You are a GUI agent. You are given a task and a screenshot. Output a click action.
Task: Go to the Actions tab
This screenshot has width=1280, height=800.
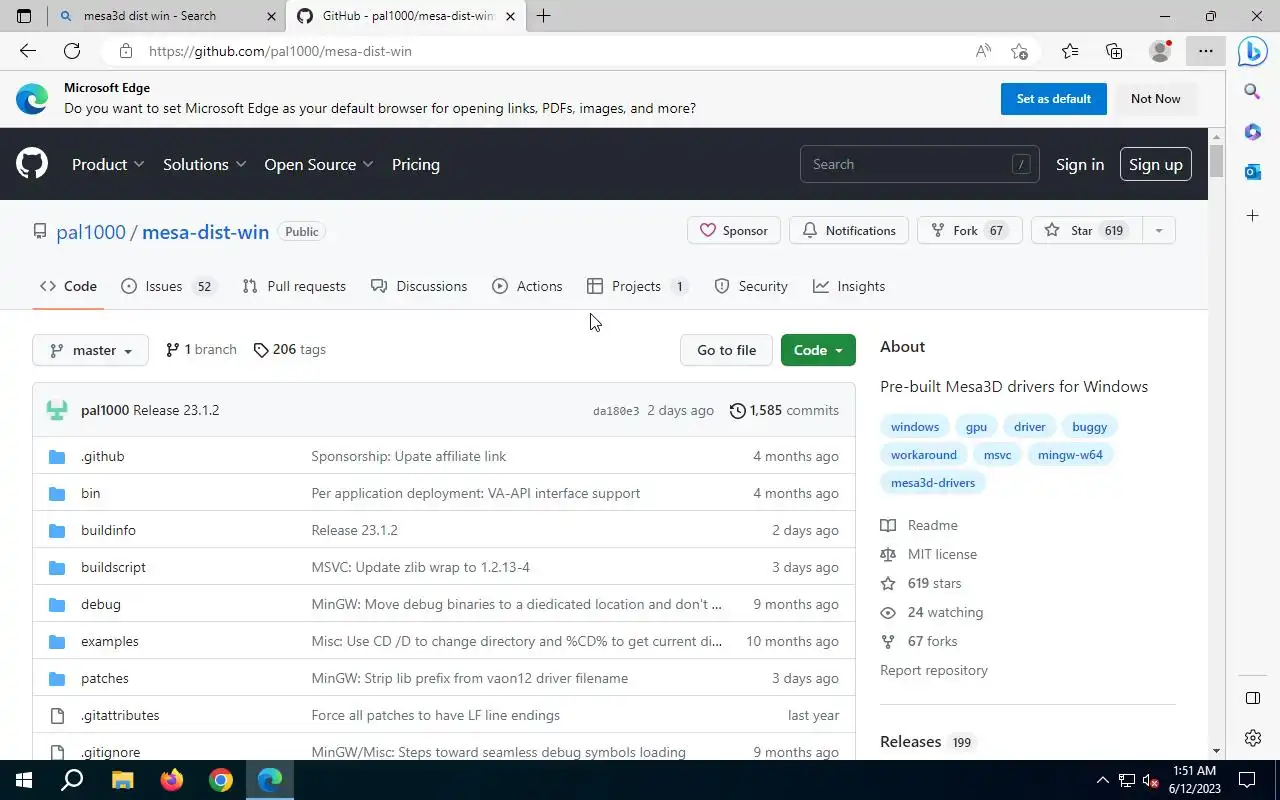pyautogui.click(x=527, y=286)
